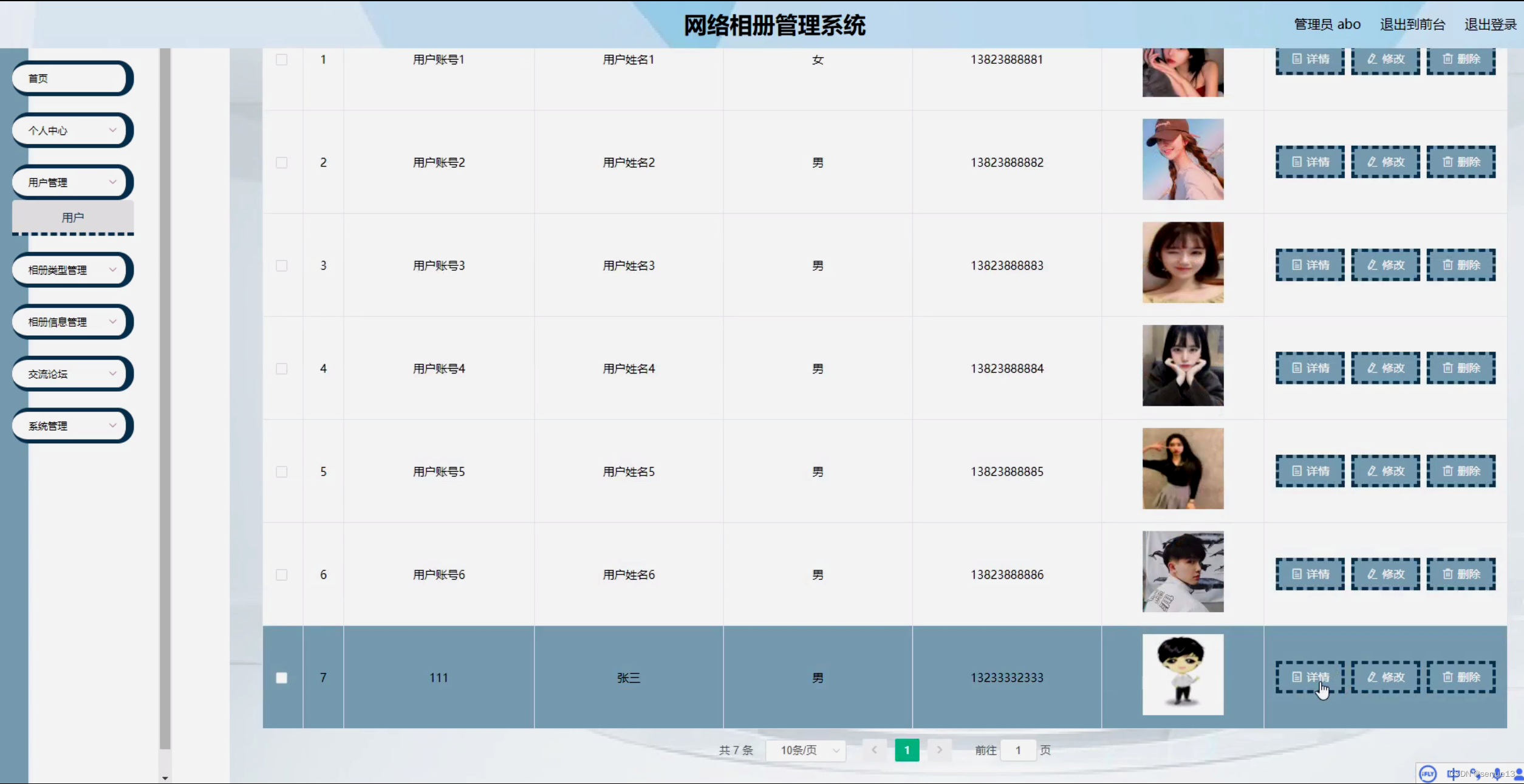The width and height of the screenshot is (1524, 784).
Task: Click the 修改 edit icon for 用户账号2
Action: tap(1385, 162)
